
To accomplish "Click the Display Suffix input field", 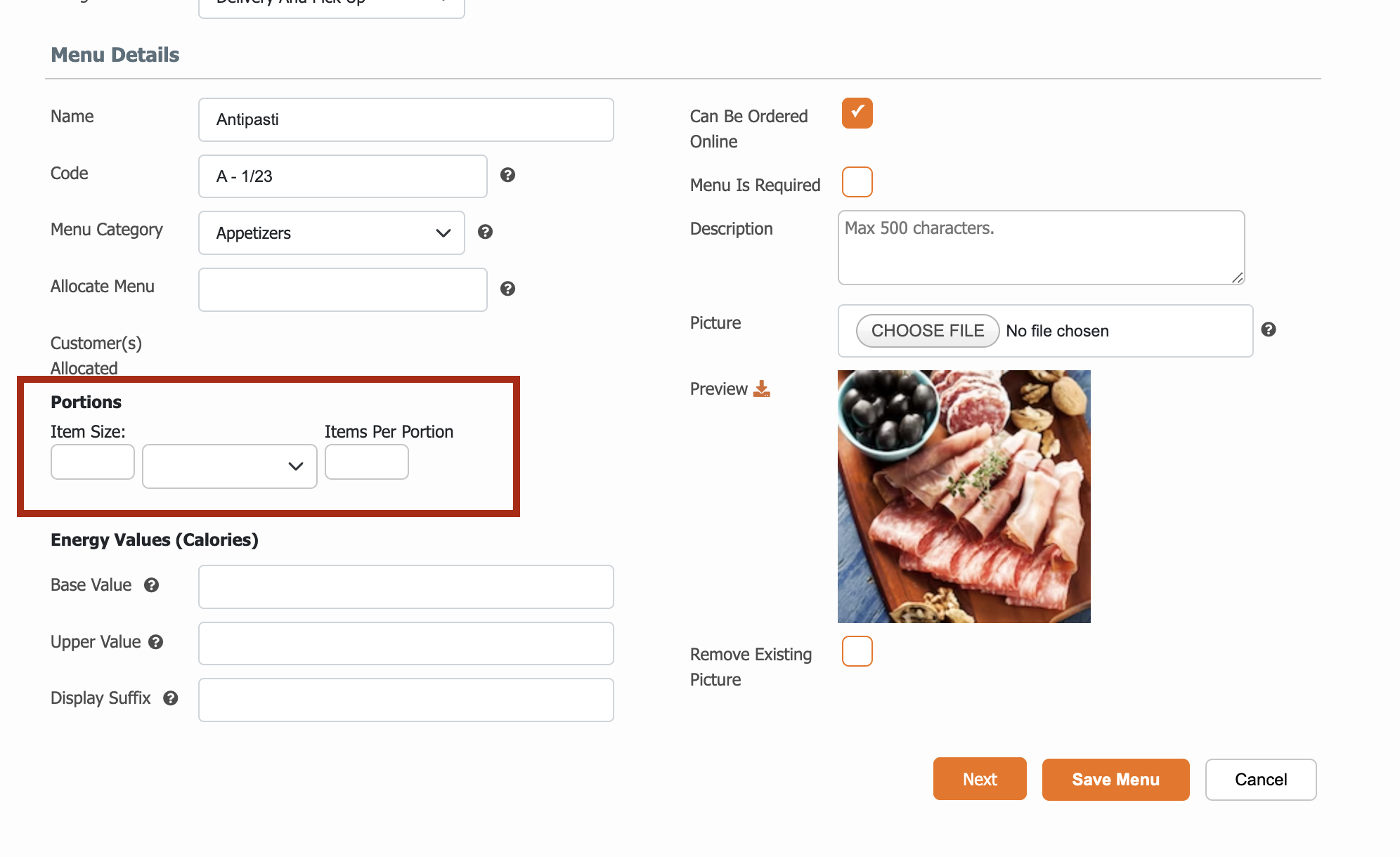I will click(x=406, y=700).
